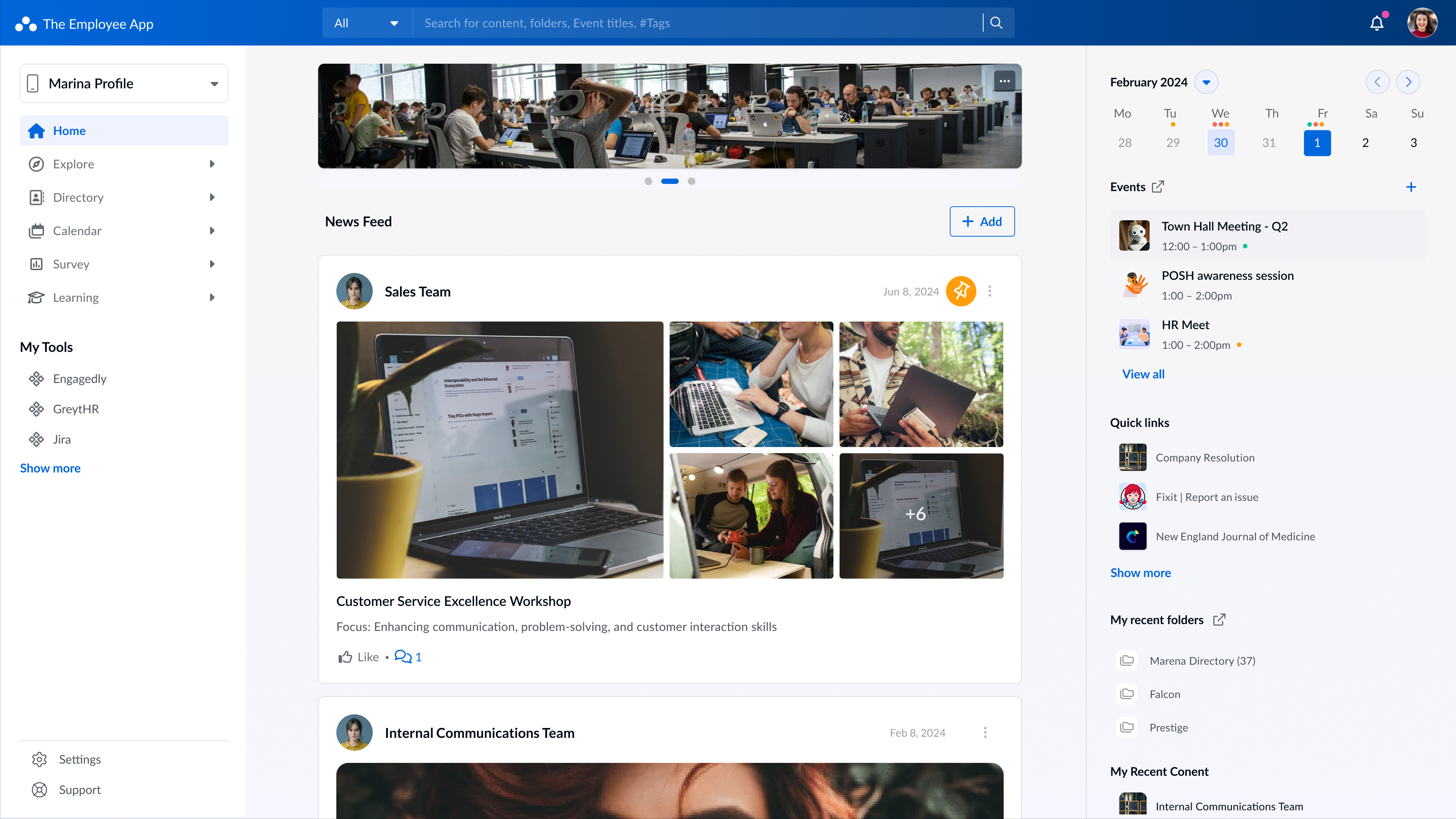Click the orange pin icon on Sales Team post
Image resolution: width=1456 pixels, height=819 pixels.
(961, 291)
